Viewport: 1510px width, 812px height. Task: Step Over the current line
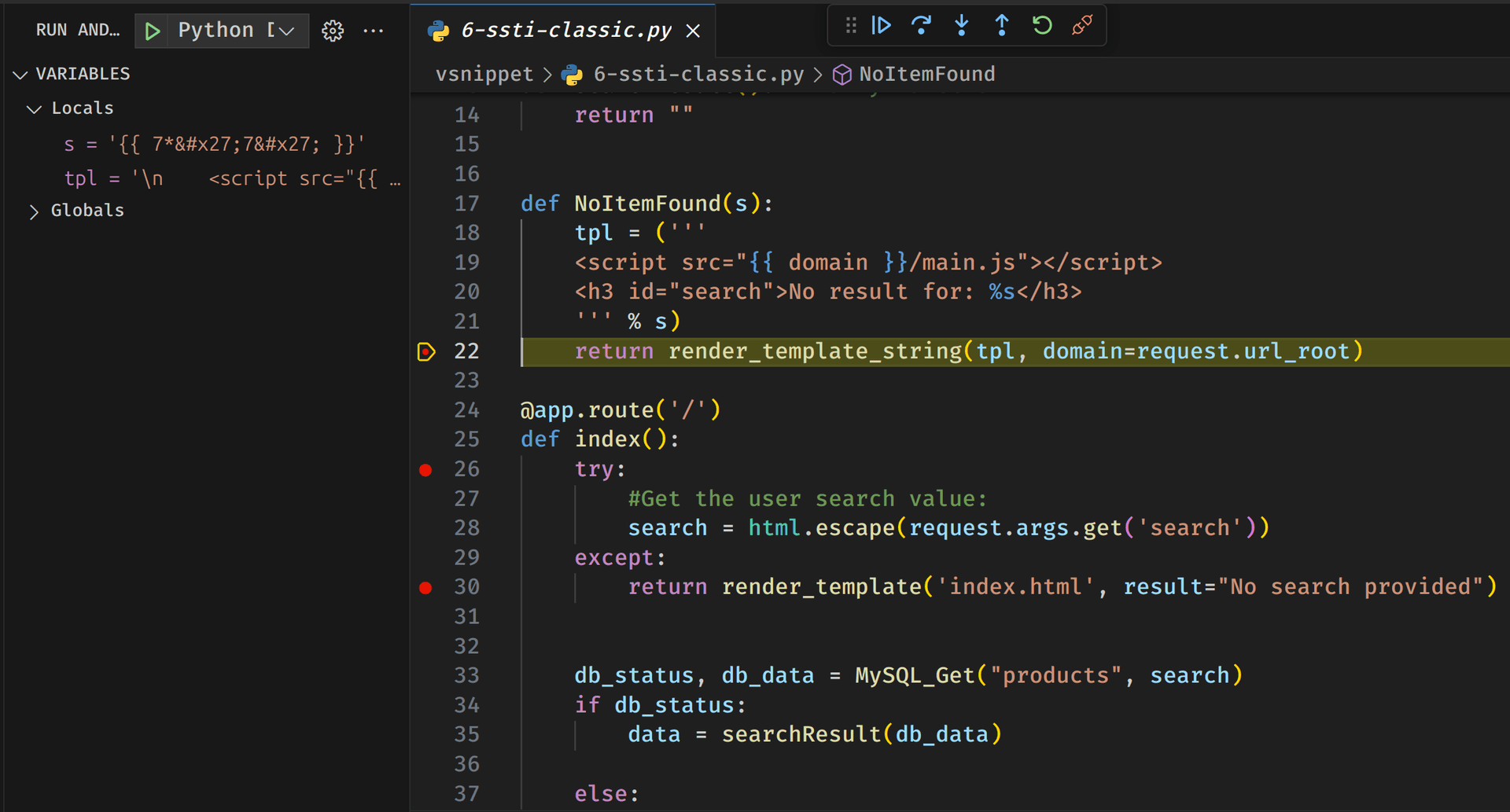click(x=921, y=25)
